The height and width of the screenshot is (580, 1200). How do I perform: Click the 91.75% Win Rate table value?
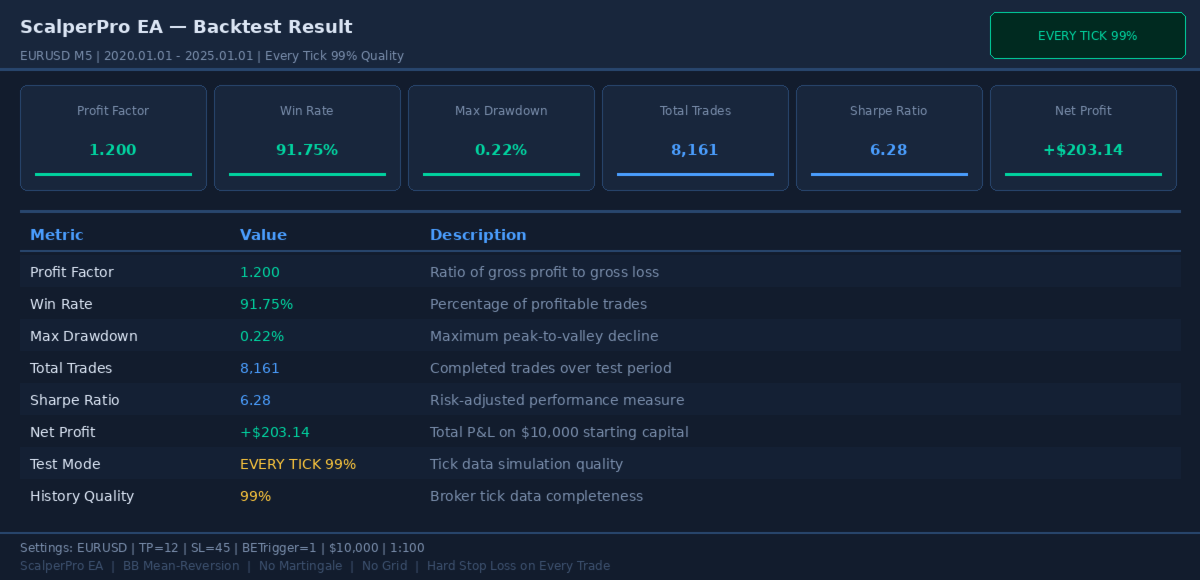point(266,304)
